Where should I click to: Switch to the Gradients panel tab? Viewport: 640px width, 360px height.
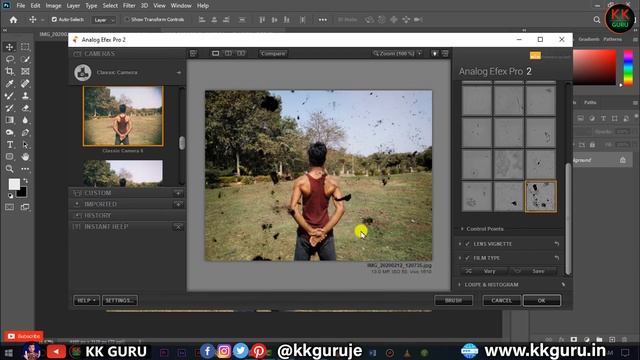coord(589,39)
